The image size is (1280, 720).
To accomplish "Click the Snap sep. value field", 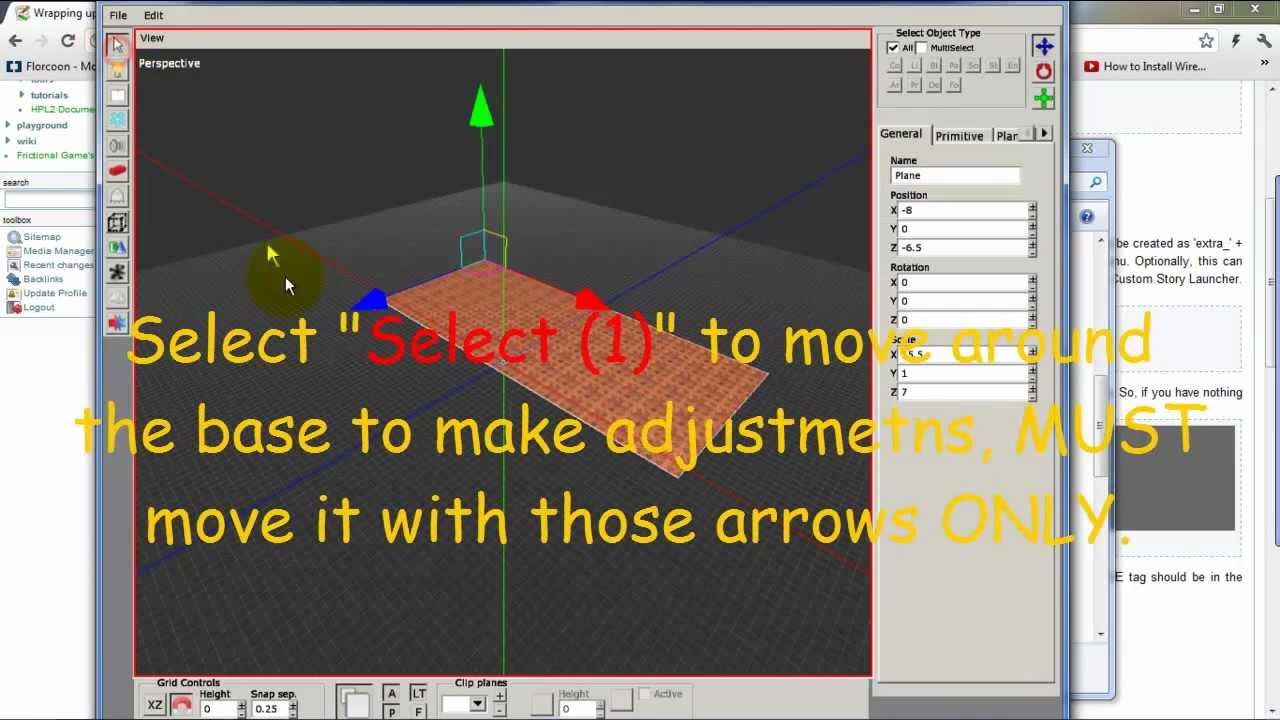I will pyautogui.click(x=269, y=709).
